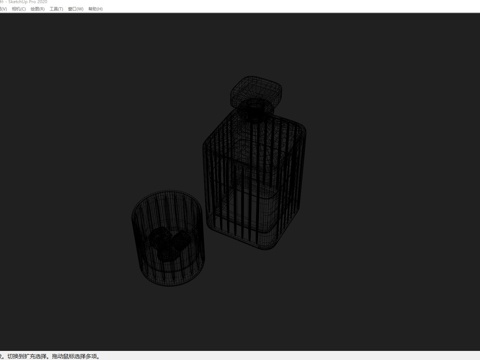Open the 工具(T) tools menu
Image resolution: width=480 pixels, height=360 pixels.
tap(56, 9)
